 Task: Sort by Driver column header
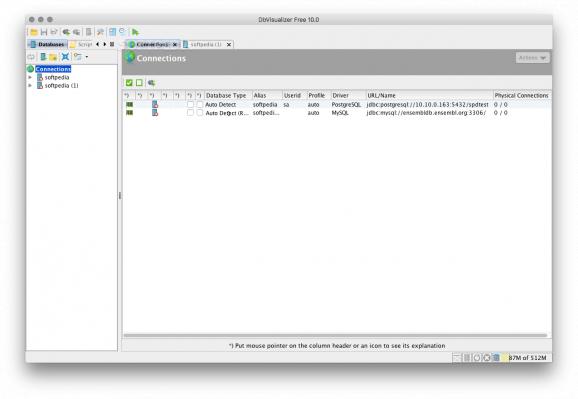[348, 96]
